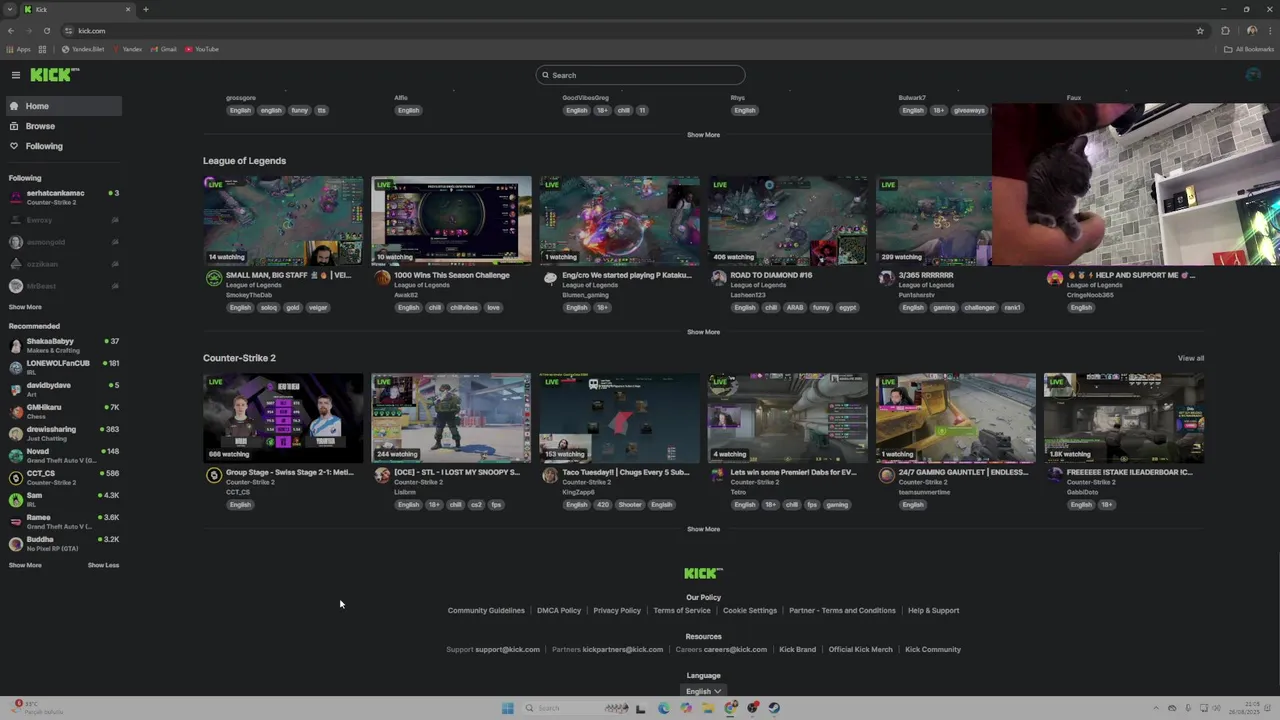Open Yandex.Bilet bookmark in bookmarks bar
1280x720 pixels.
83,49
